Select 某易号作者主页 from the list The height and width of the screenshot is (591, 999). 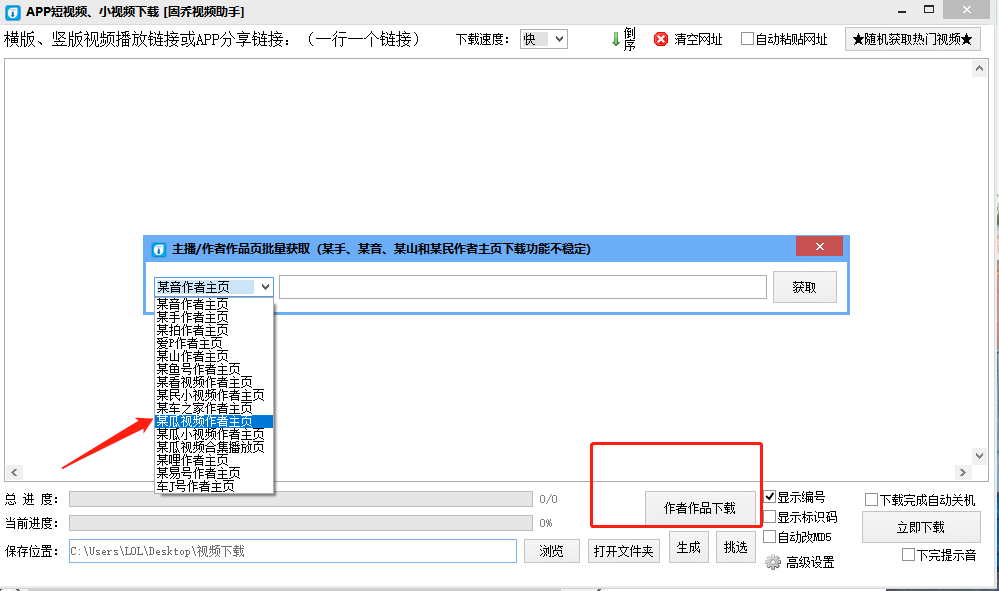click(x=214, y=473)
